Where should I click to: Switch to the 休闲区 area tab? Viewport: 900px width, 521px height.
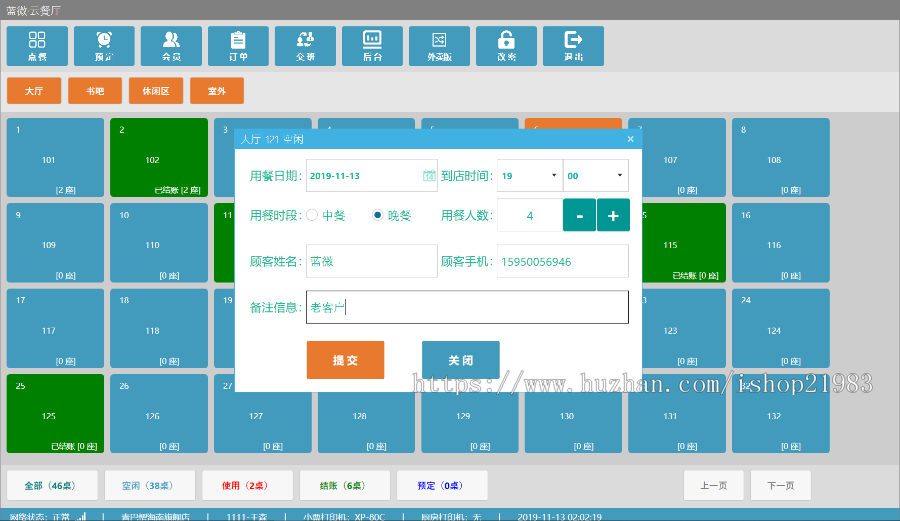(156, 91)
